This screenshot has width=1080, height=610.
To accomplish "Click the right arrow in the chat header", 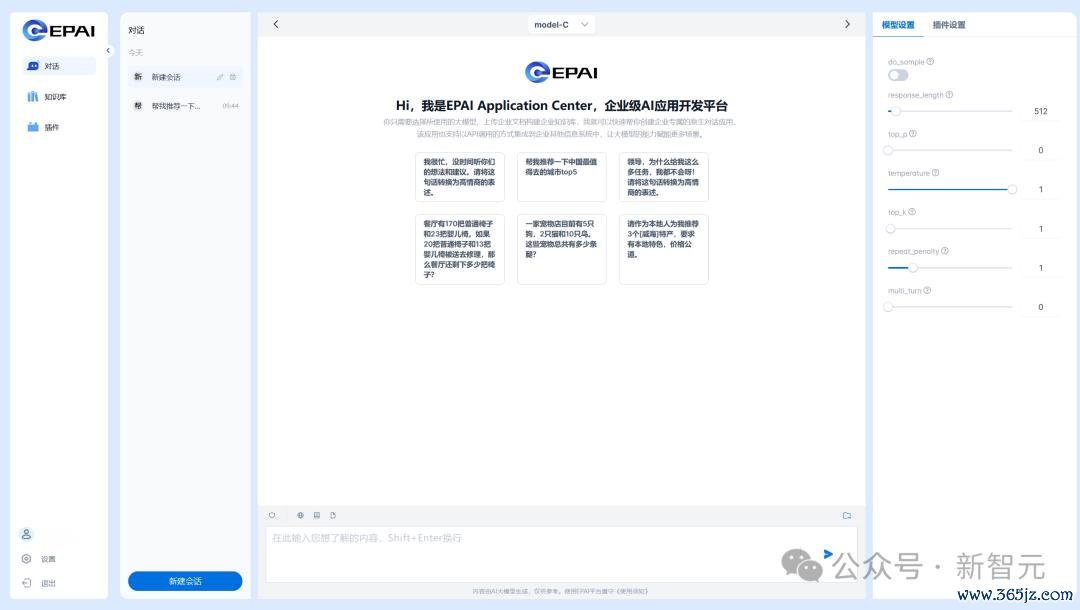I will coord(847,24).
